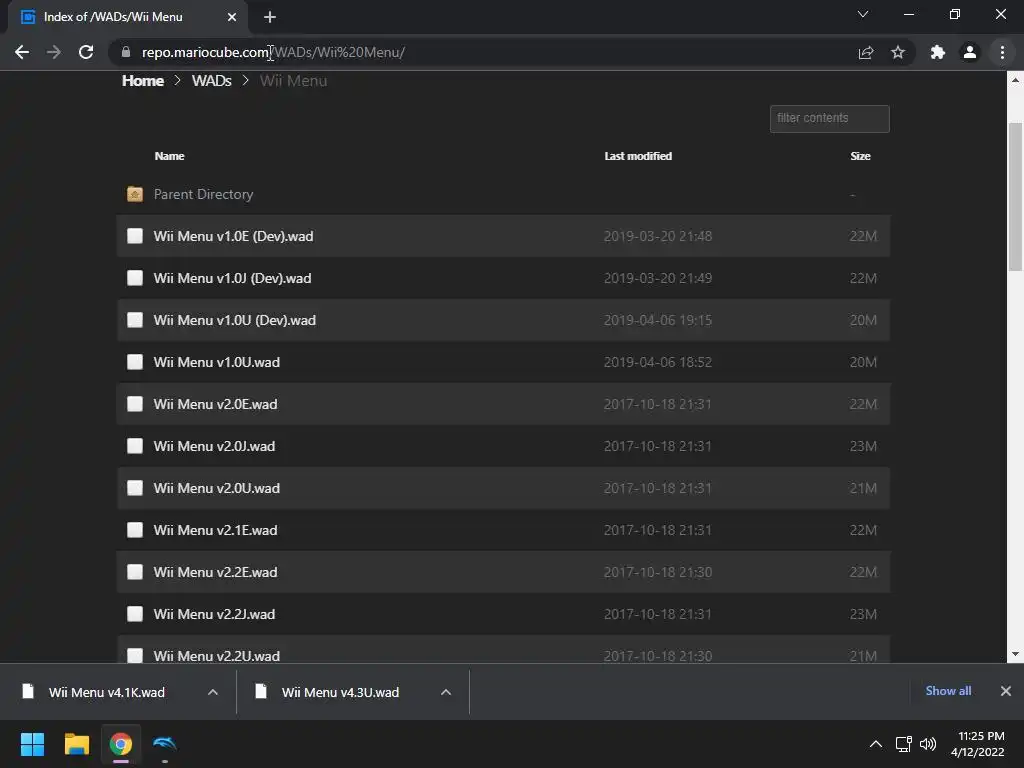This screenshot has width=1024, height=768.
Task: Sort by Last modified column header
Action: pos(638,156)
